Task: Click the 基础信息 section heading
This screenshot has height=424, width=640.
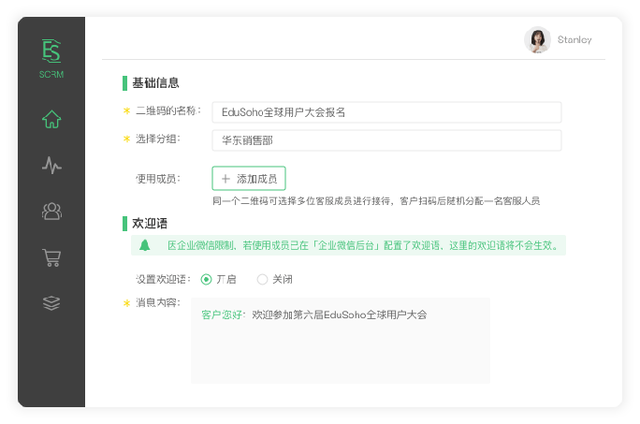Action: point(156,83)
